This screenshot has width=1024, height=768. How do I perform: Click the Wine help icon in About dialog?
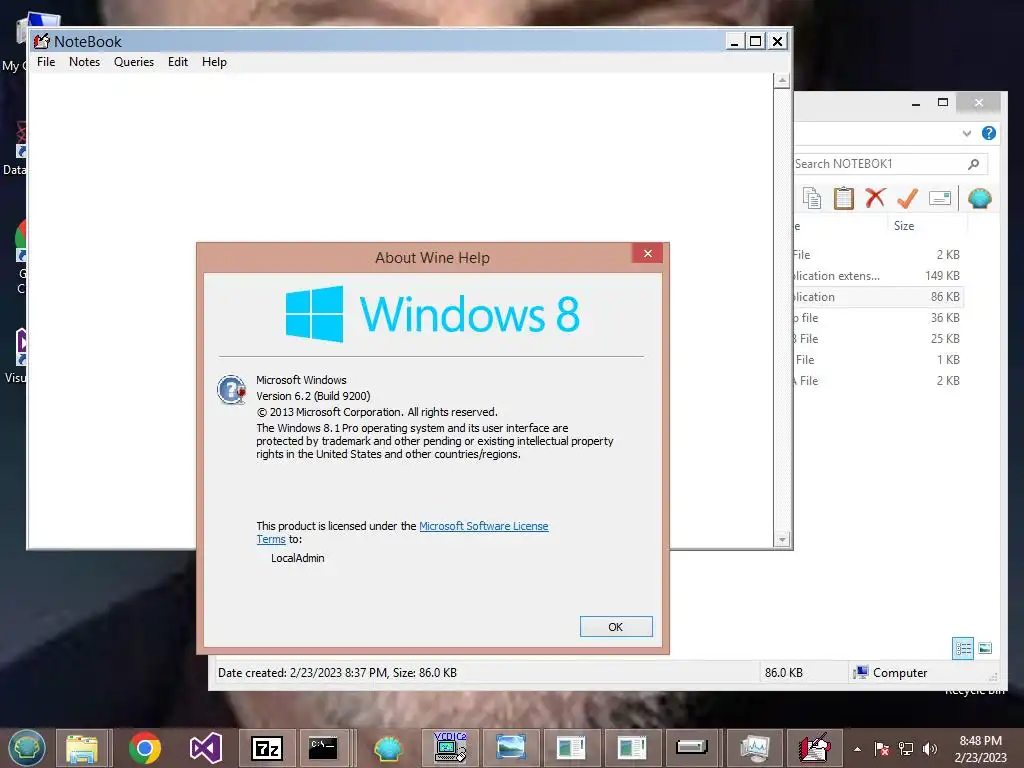[x=231, y=390]
